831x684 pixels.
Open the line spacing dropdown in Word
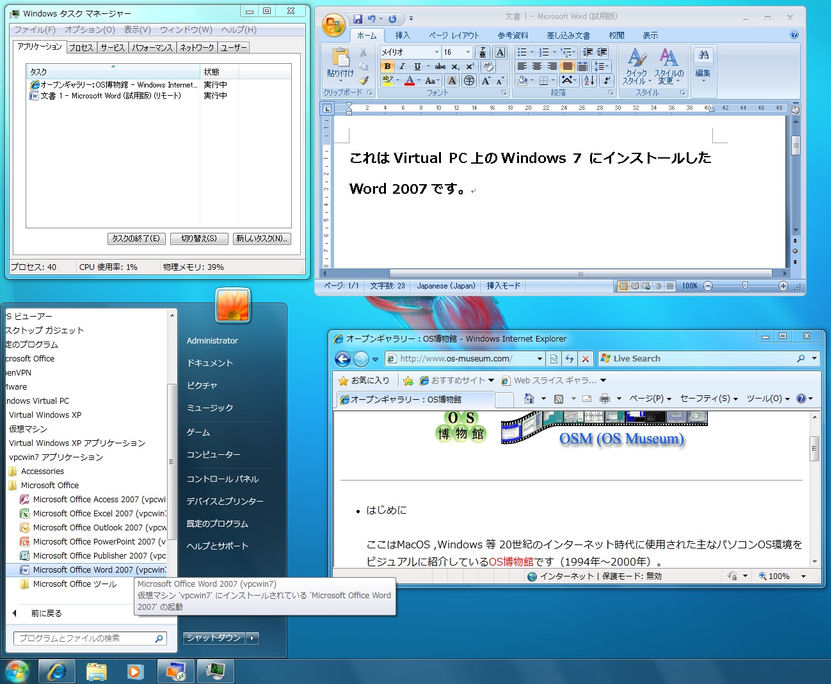click(x=601, y=66)
